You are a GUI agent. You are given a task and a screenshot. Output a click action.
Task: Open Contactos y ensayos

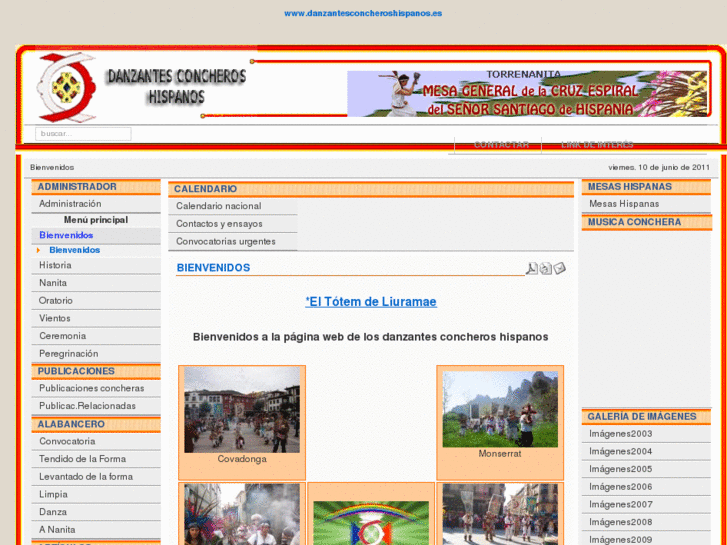click(233, 224)
